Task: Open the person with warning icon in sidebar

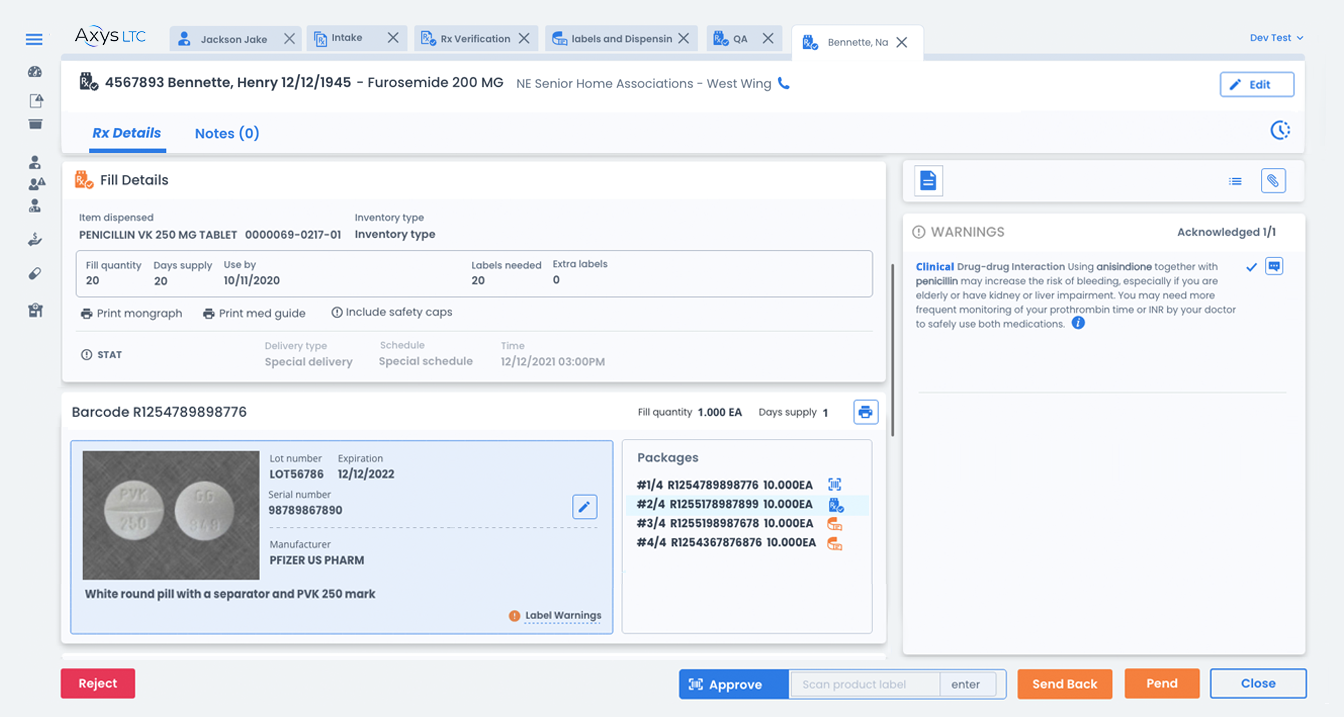Action: click(36, 184)
